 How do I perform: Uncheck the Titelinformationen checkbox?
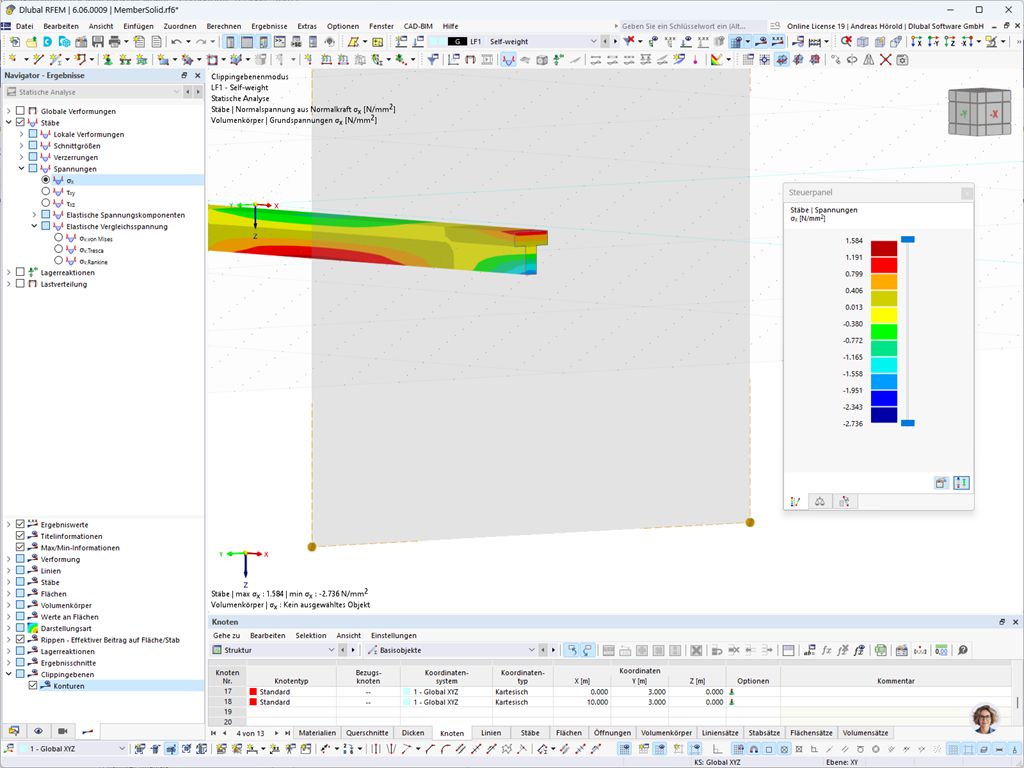20,536
